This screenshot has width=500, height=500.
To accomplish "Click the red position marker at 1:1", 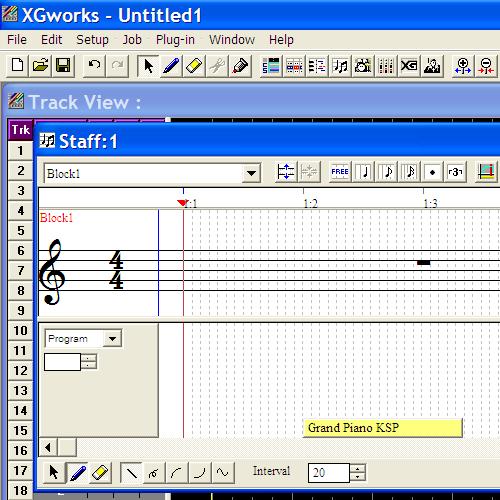I will [182, 203].
